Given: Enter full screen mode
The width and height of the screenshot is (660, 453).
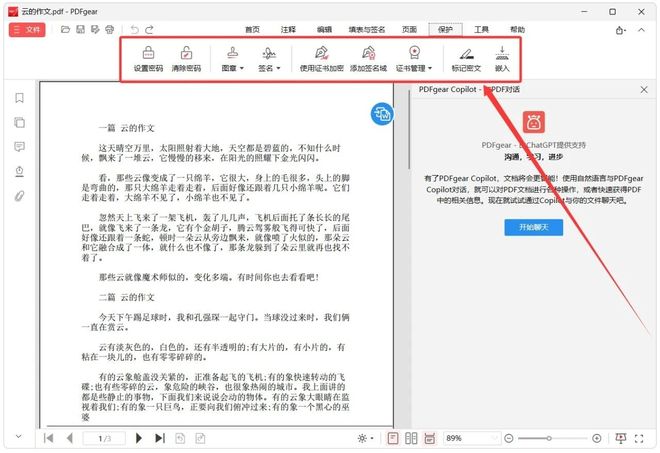Looking at the screenshot, I should [x=639, y=439].
